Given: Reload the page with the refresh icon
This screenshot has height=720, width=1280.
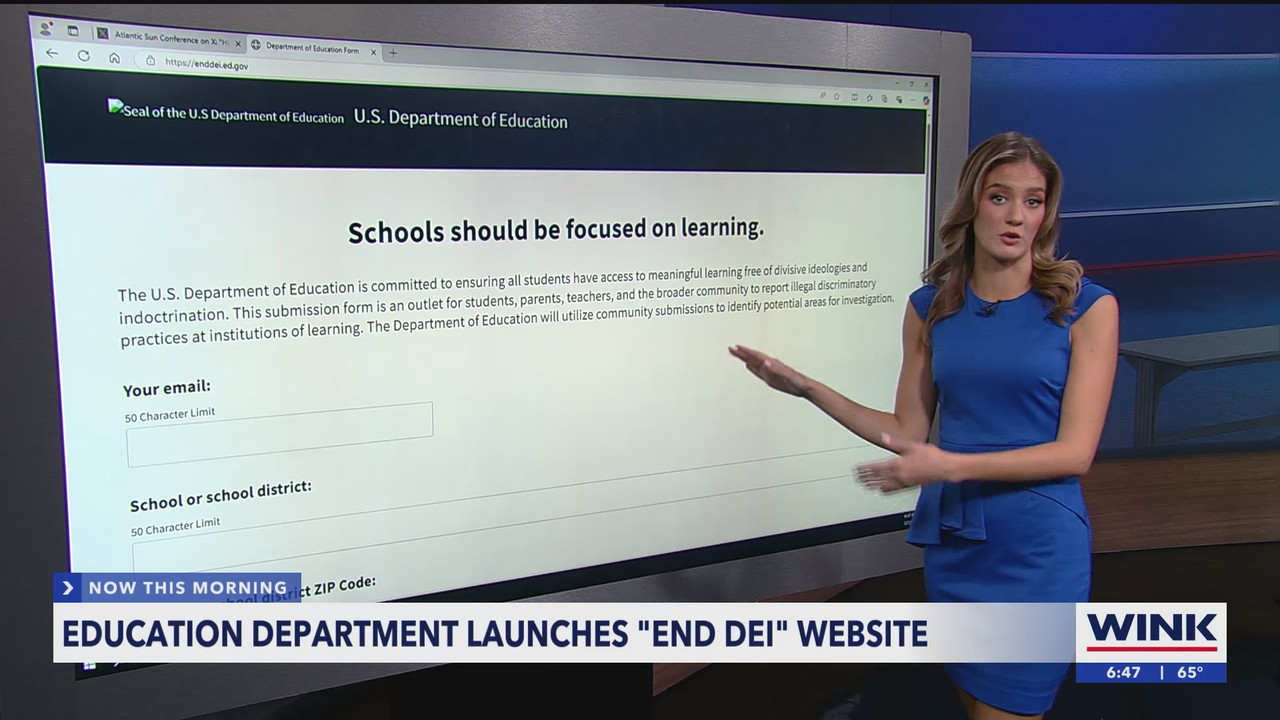Looking at the screenshot, I should click(84, 56).
